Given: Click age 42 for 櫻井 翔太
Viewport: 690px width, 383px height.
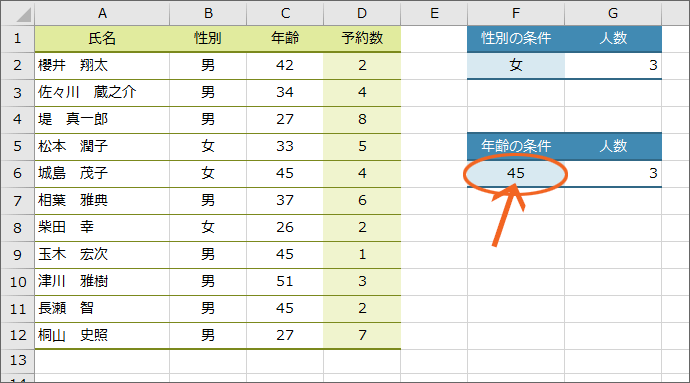Looking at the screenshot, I should pos(285,66).
